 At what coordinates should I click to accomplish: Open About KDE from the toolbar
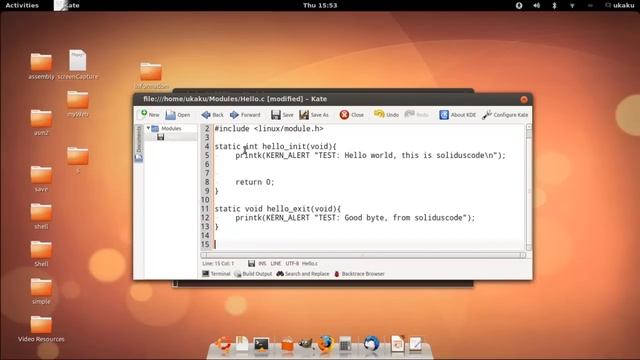pos(458,115)
